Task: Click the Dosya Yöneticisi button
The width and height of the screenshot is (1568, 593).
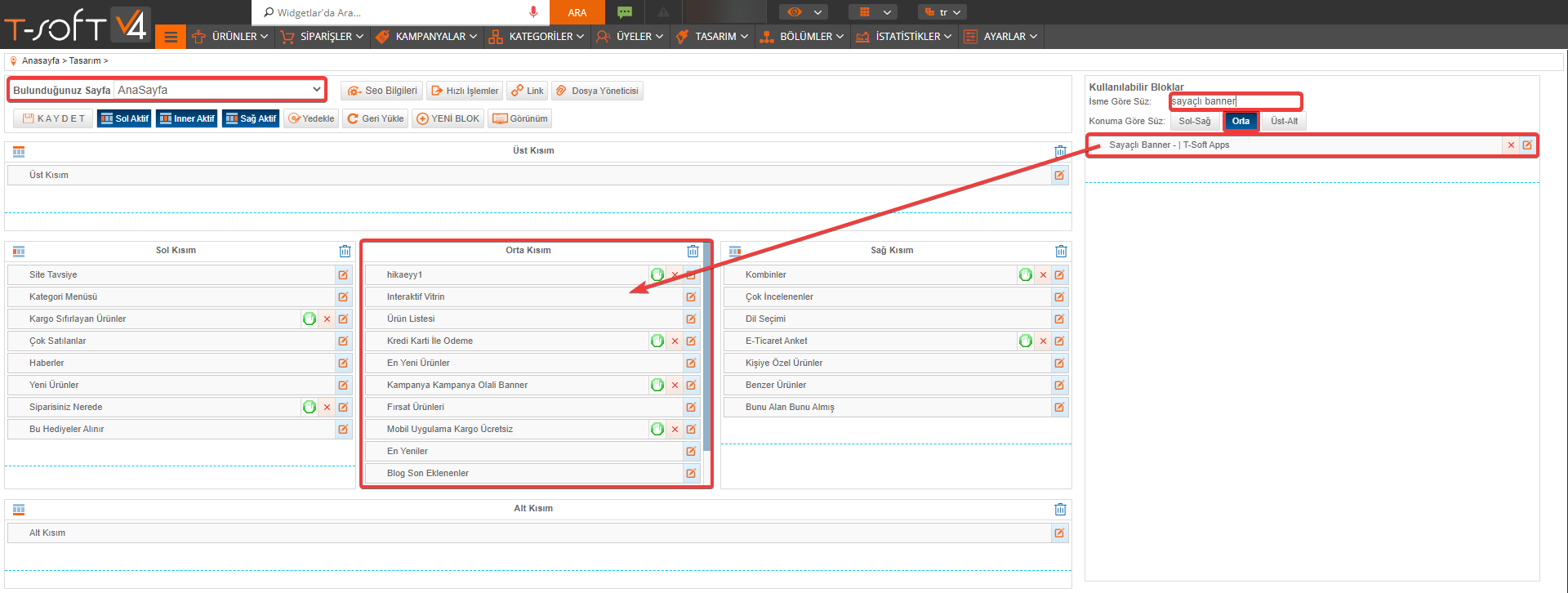Action: click(597, 91)
